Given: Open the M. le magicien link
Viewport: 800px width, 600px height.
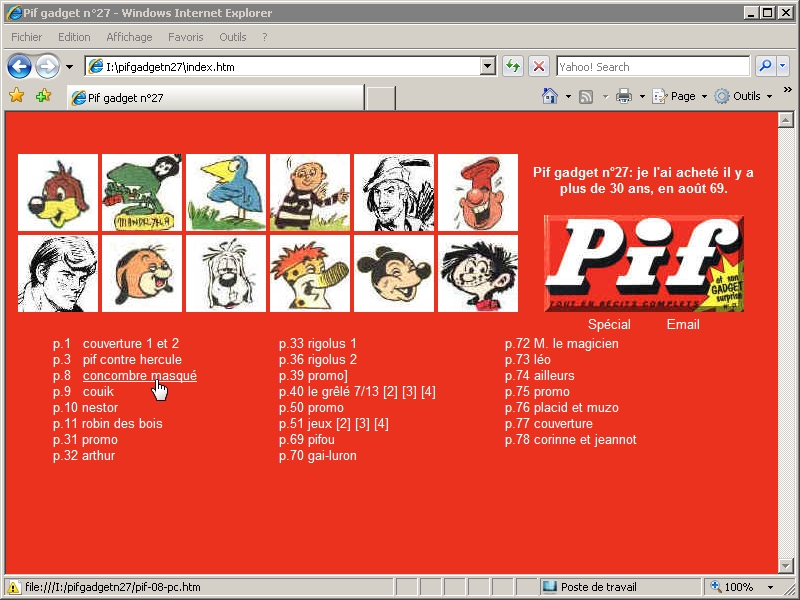Looking at the screenshot, I should point(576,343).
